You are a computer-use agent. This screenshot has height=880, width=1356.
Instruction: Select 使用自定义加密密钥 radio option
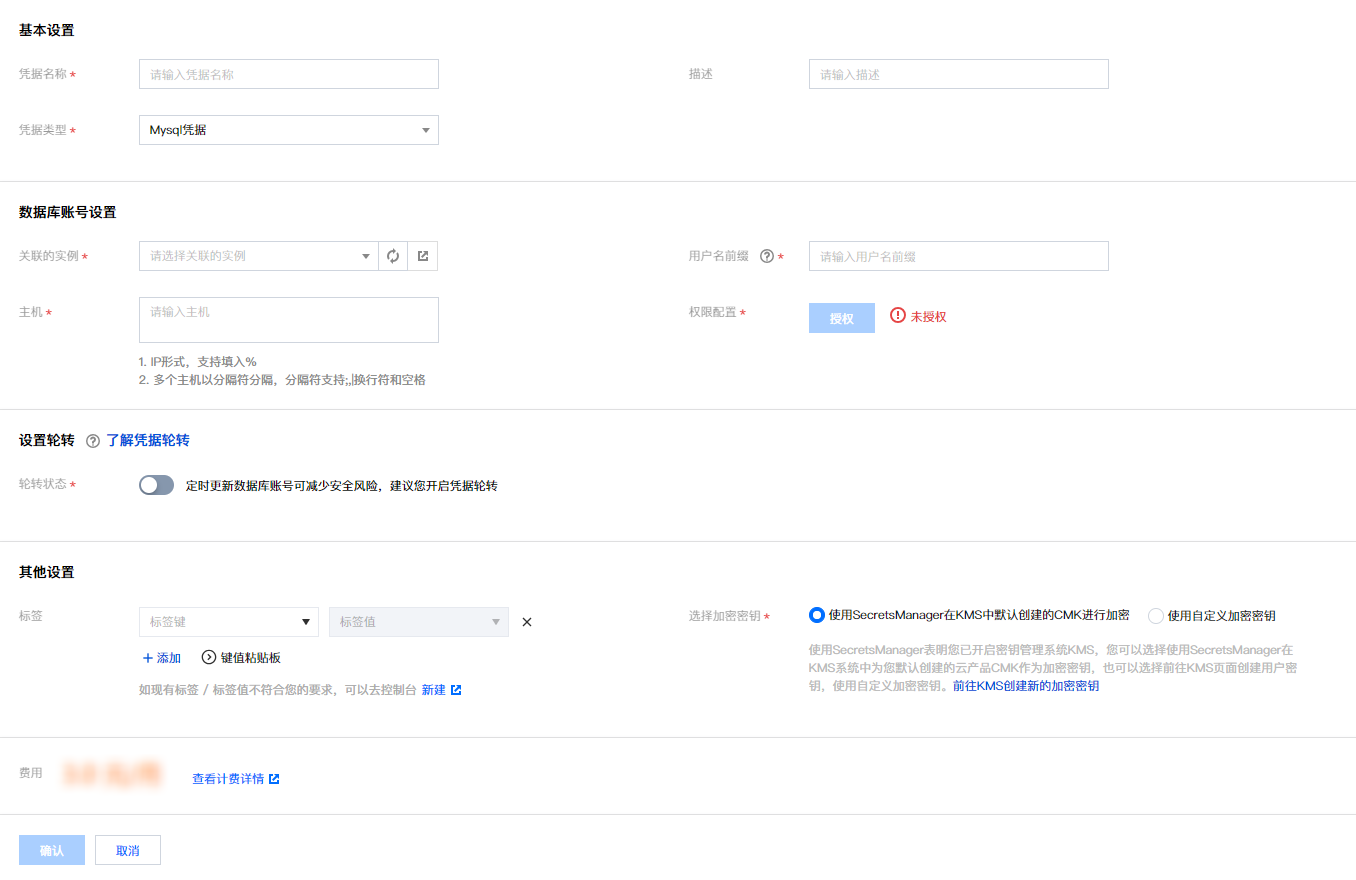[1156, 616]
